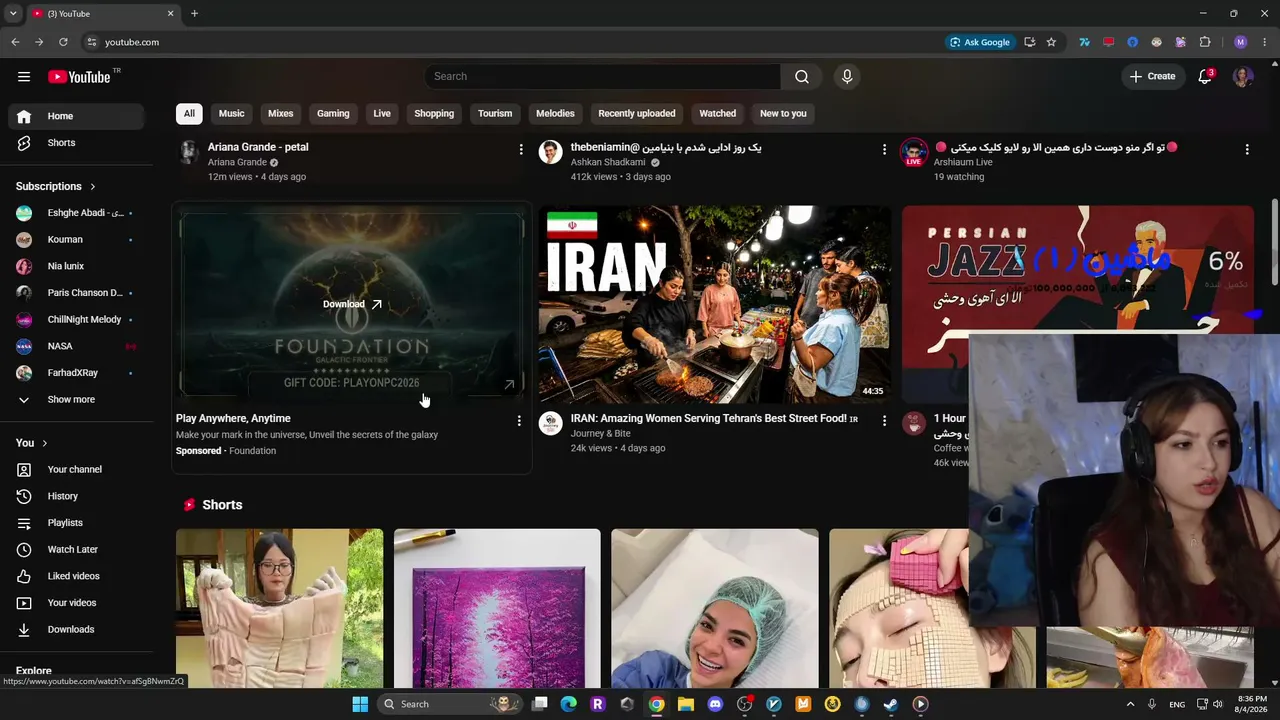Open File Explorer from the taskbar
This screenshot has width=1280, height=720.
tap(686, 704)
